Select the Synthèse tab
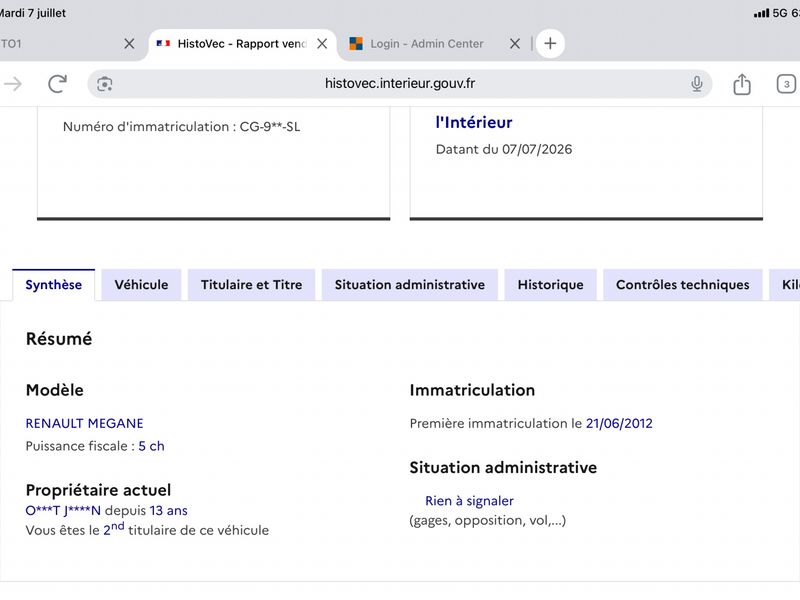This screenshot has height=600, width=800. pos(54,285)
